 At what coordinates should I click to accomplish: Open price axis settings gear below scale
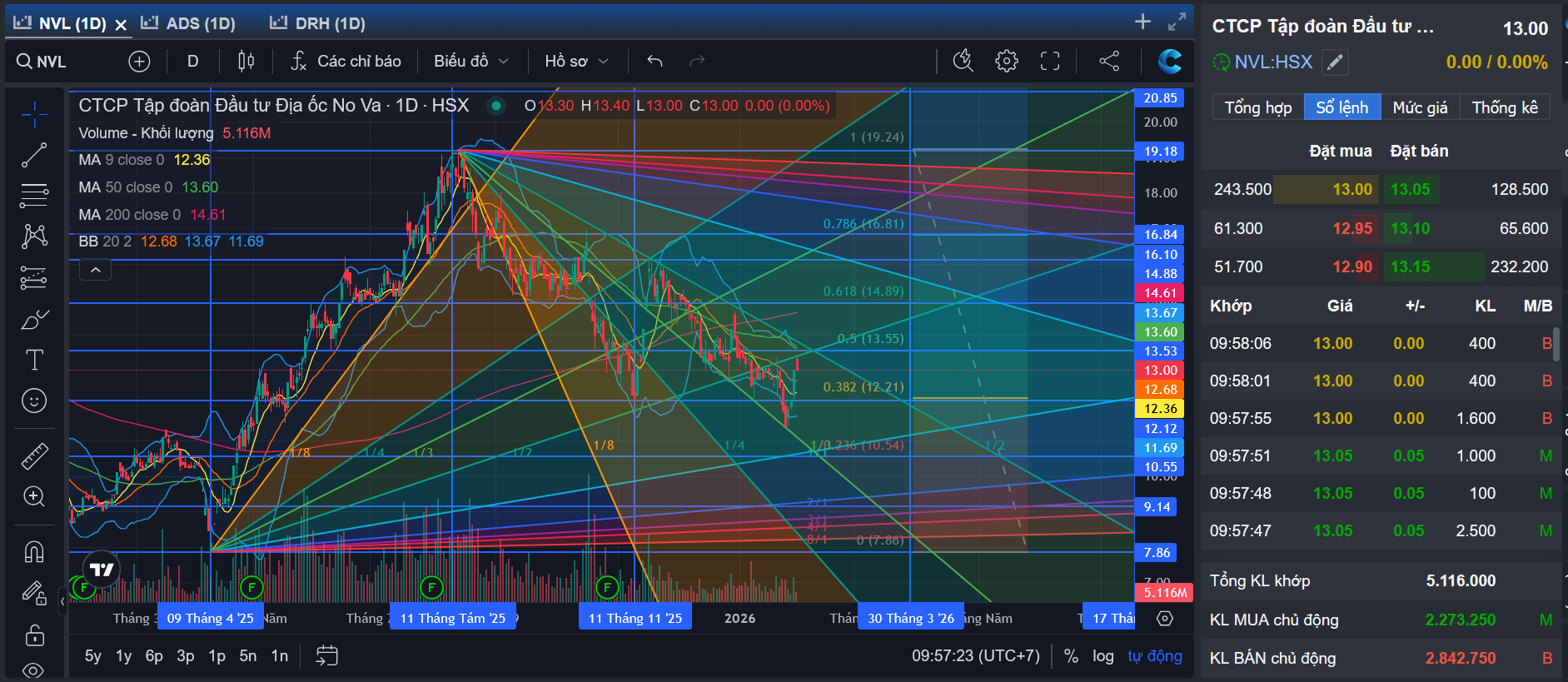click(x=1165, y=618)
